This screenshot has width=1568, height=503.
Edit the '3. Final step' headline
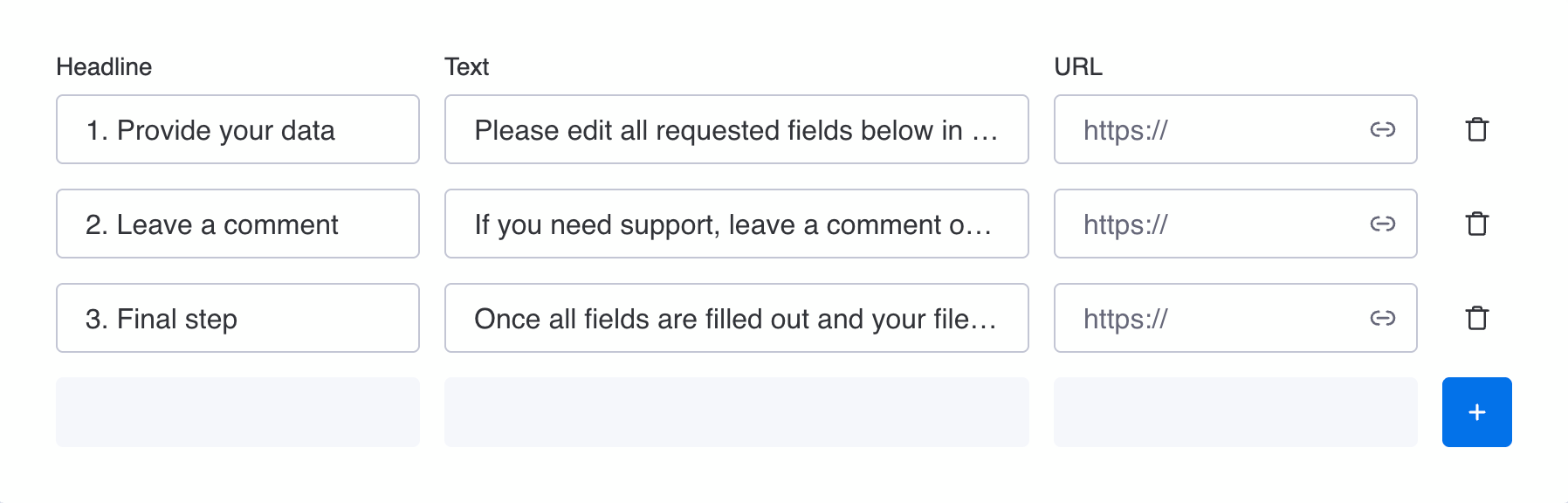(x=237, y=318)
